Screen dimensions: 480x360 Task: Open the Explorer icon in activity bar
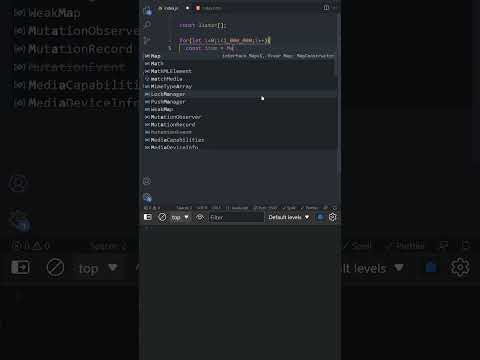147,11
